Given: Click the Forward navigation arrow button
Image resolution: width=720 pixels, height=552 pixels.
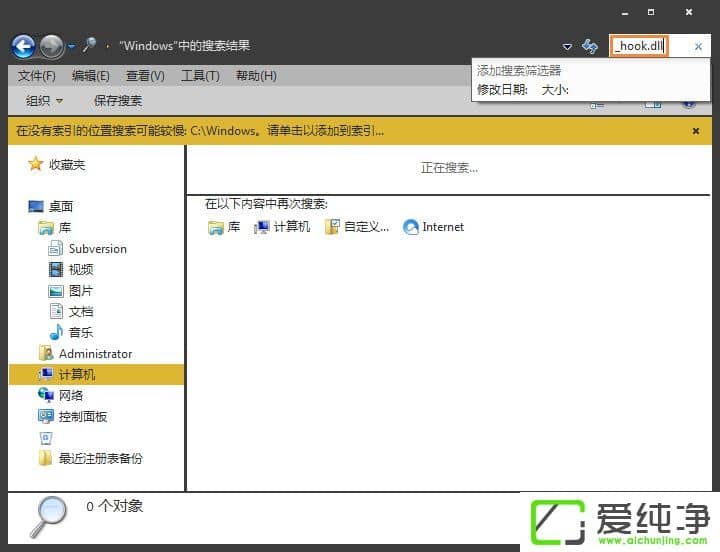Looking at the screenshot, I should 52,46.
